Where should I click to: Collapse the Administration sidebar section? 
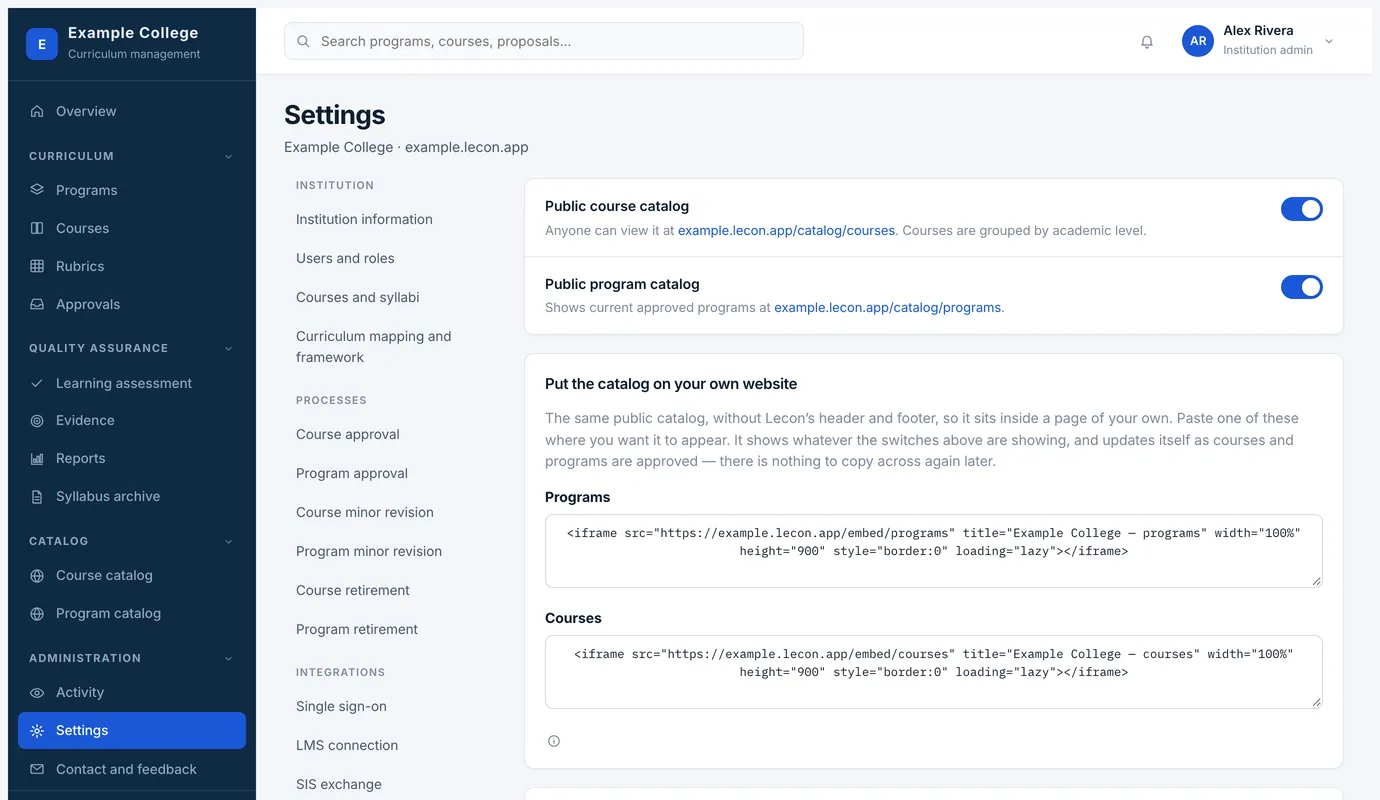[x=228, y=659]
